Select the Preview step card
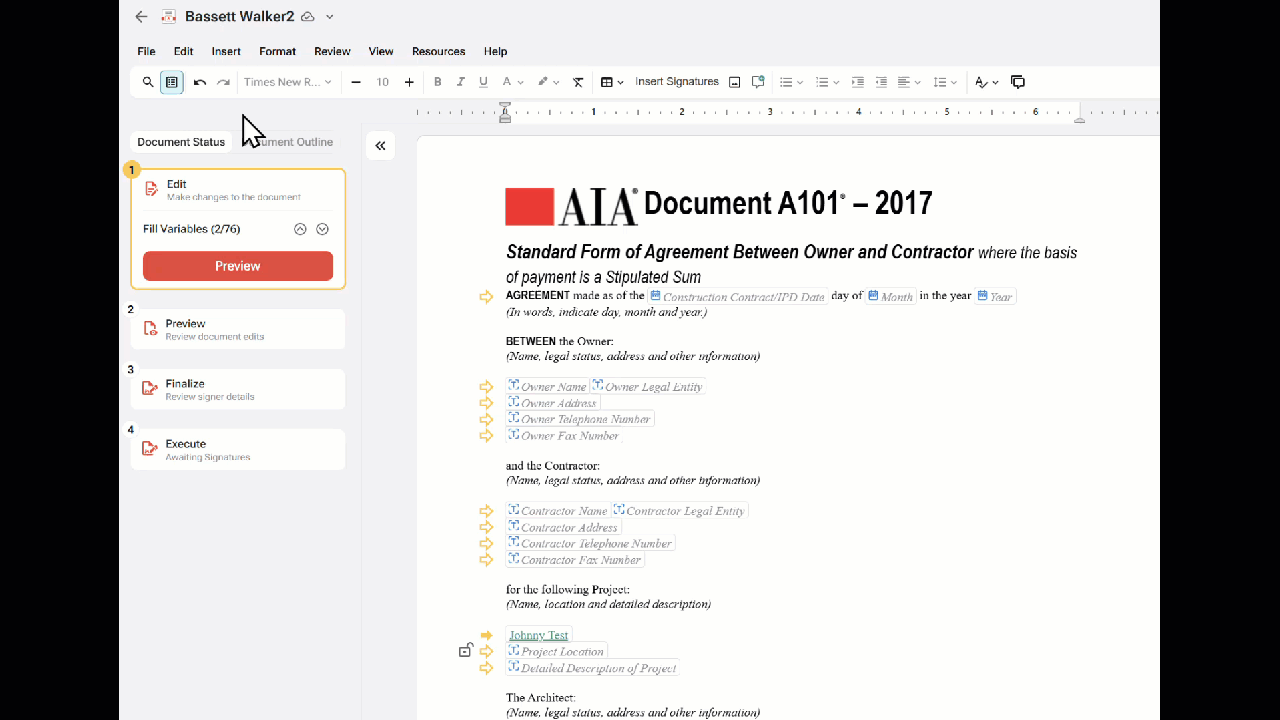Image resolution: width=1280 pixels, height=720 pixels. (238, 329)
